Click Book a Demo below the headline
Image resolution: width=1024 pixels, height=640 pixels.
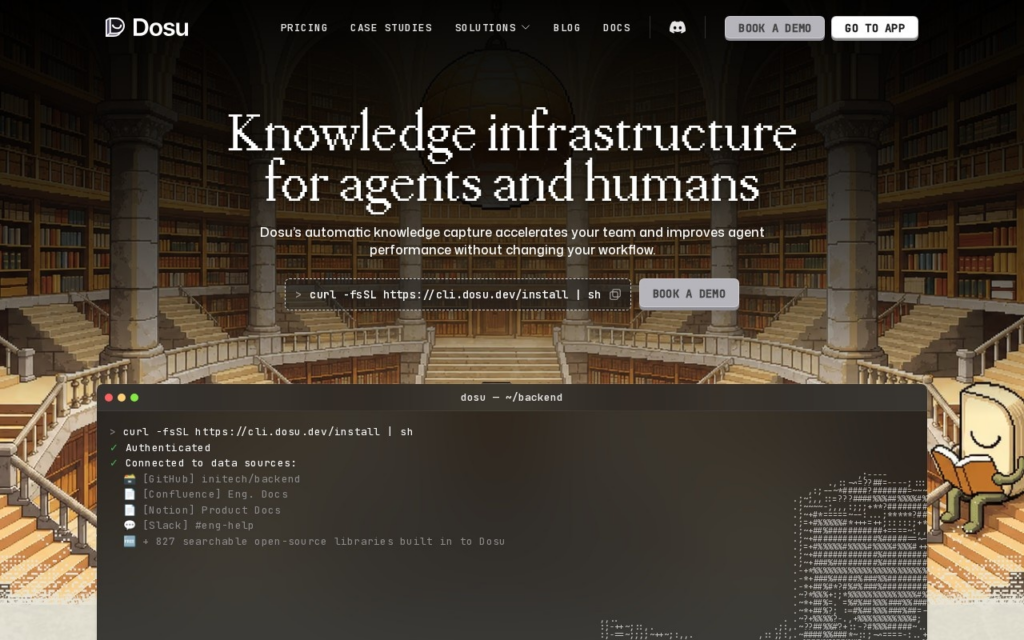pyautogui.click(x=689, y=294)
